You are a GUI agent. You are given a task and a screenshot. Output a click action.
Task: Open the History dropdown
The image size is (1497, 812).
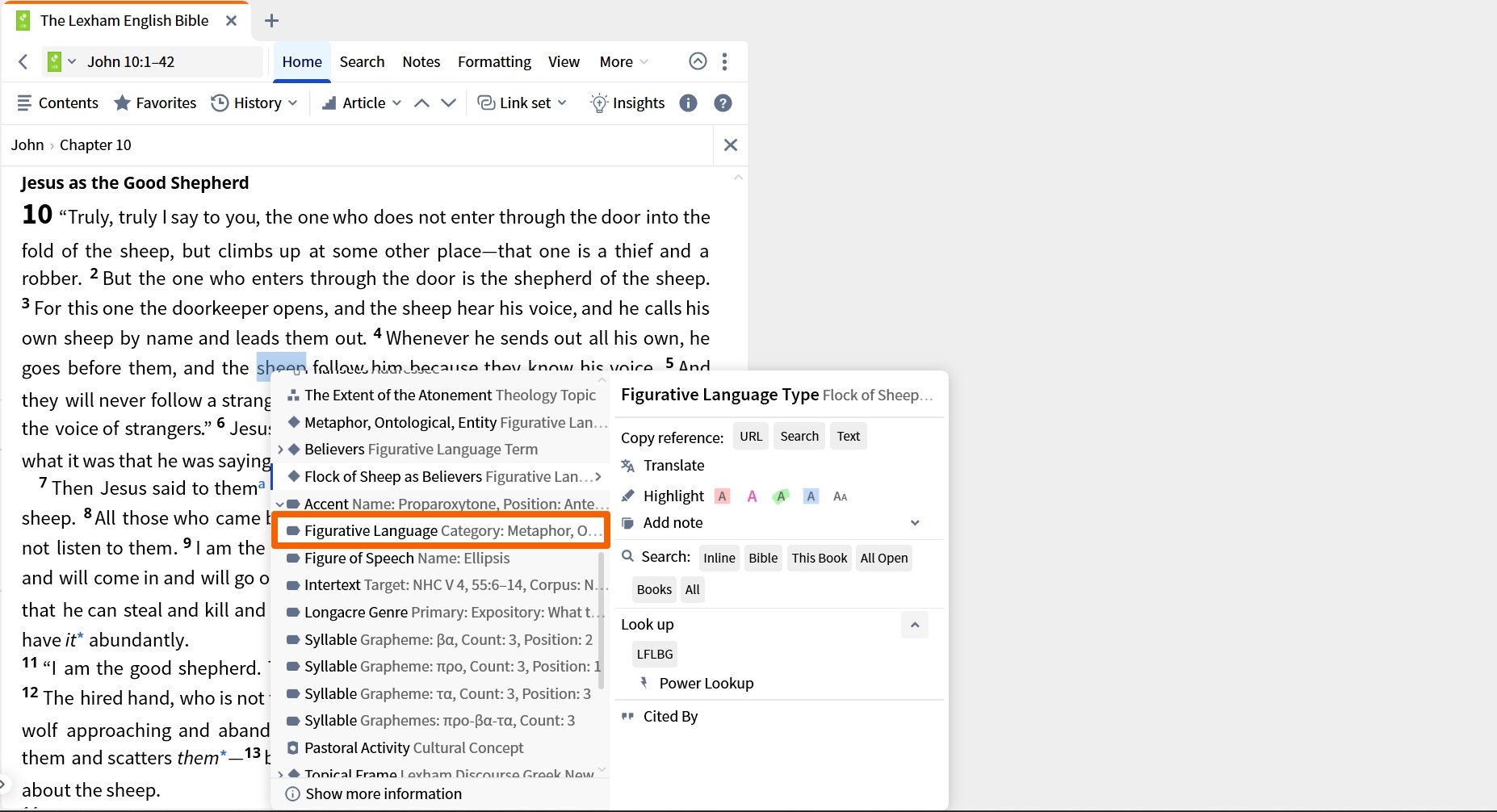tap(254, 103)
